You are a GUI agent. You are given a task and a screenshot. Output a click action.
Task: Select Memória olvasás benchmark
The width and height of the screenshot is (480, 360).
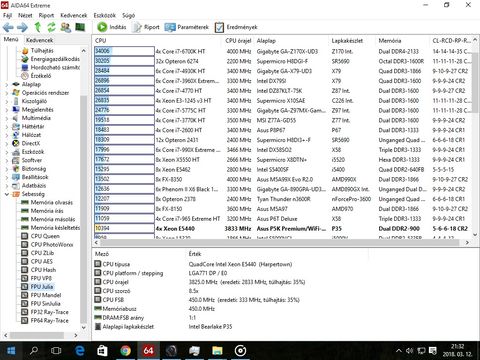tap(51, 202)
